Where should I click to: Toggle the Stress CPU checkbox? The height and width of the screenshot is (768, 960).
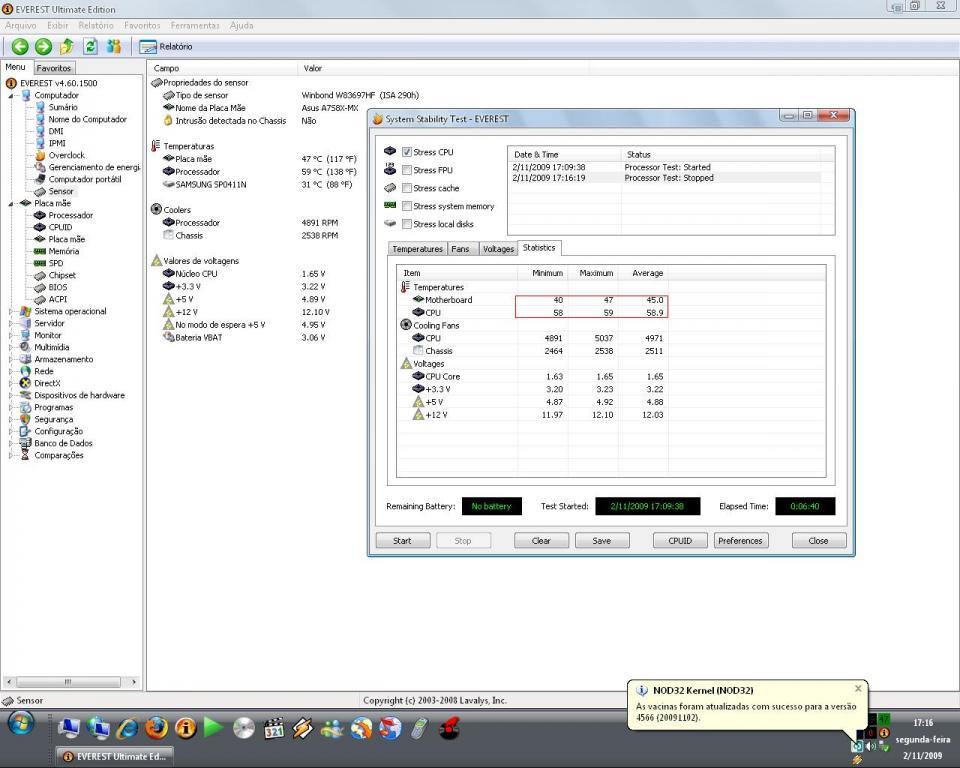pyautogui.click(x=407, y=152)
